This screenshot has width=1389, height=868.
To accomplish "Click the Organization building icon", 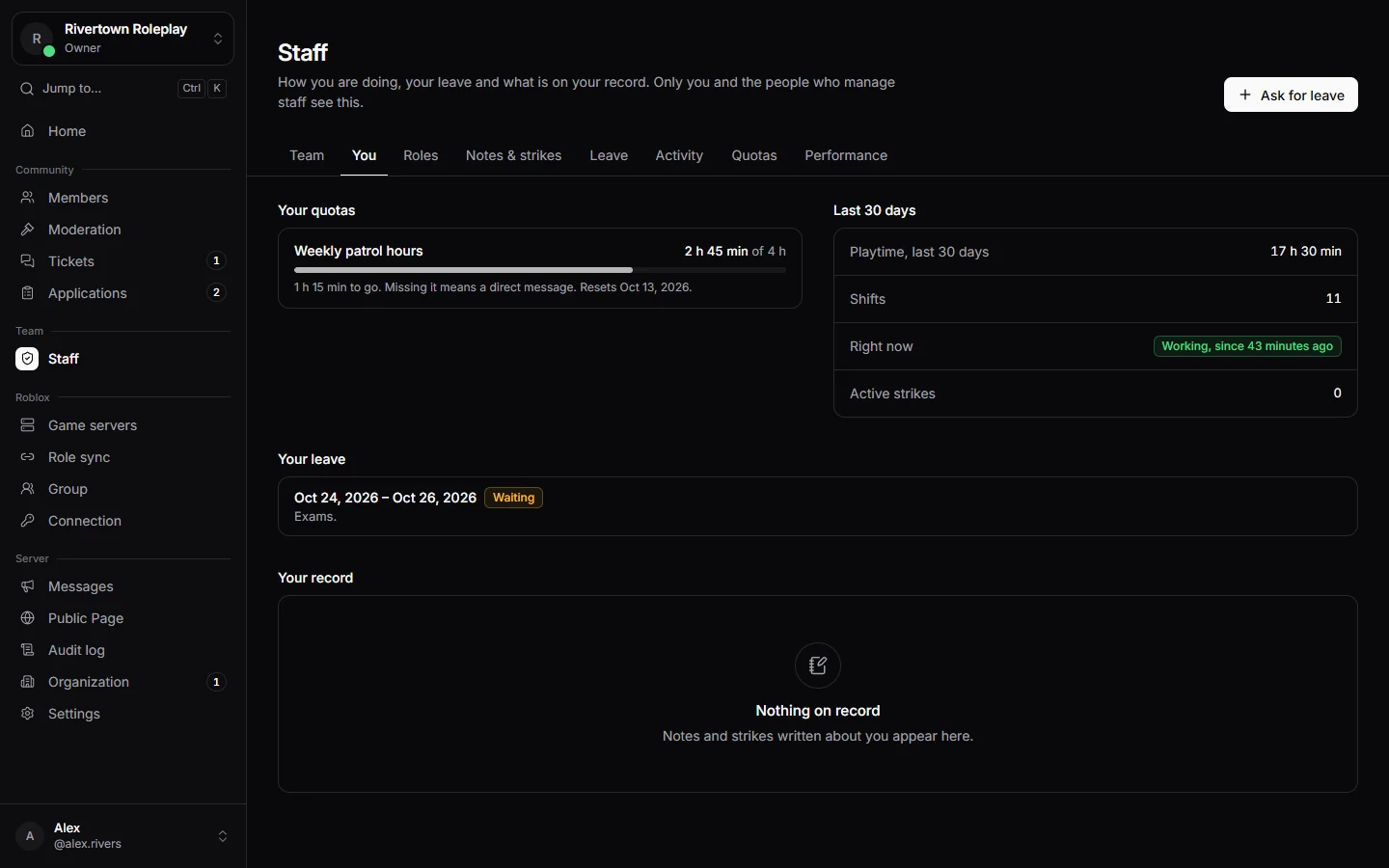I will tap(28, 682).
